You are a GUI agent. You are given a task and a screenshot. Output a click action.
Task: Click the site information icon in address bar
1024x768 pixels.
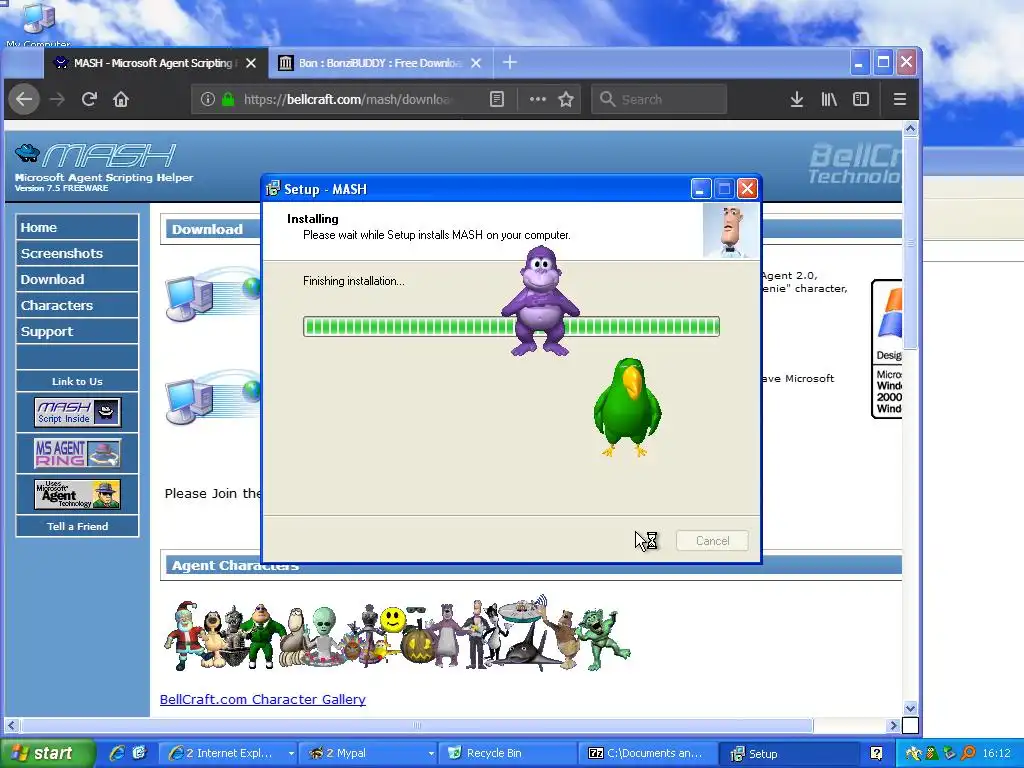pos(208,99)
